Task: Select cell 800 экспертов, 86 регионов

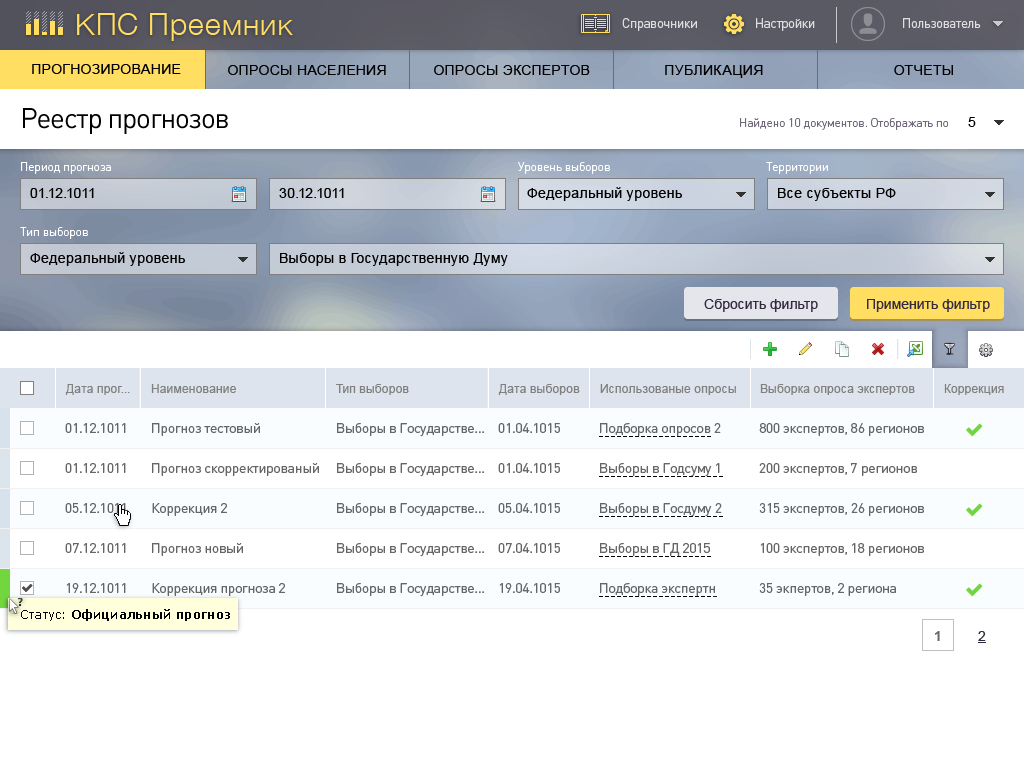Action: pyautogui.click(x=841, y=429)
